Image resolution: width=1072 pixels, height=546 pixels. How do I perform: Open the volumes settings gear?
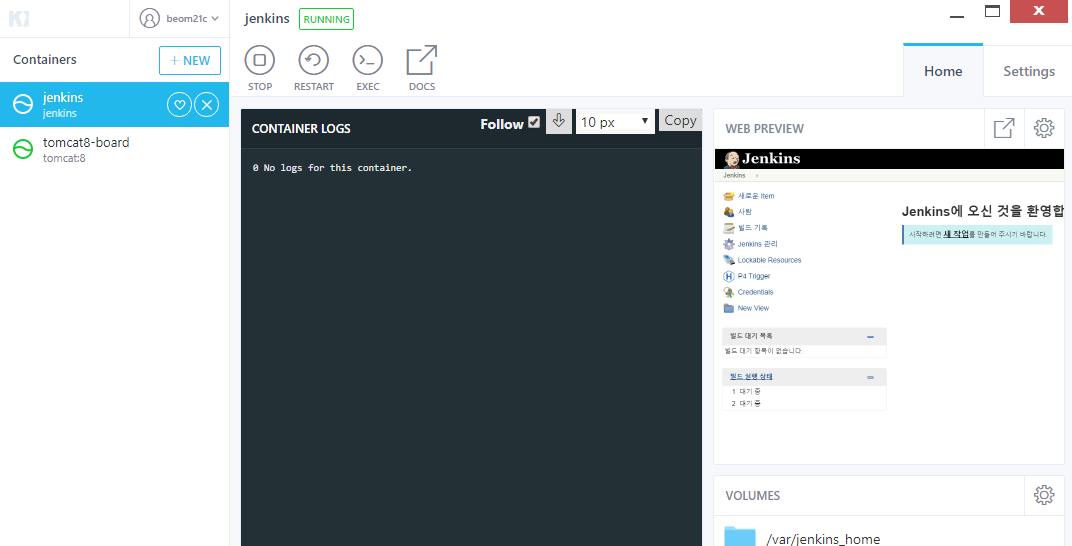[1044, 495]
